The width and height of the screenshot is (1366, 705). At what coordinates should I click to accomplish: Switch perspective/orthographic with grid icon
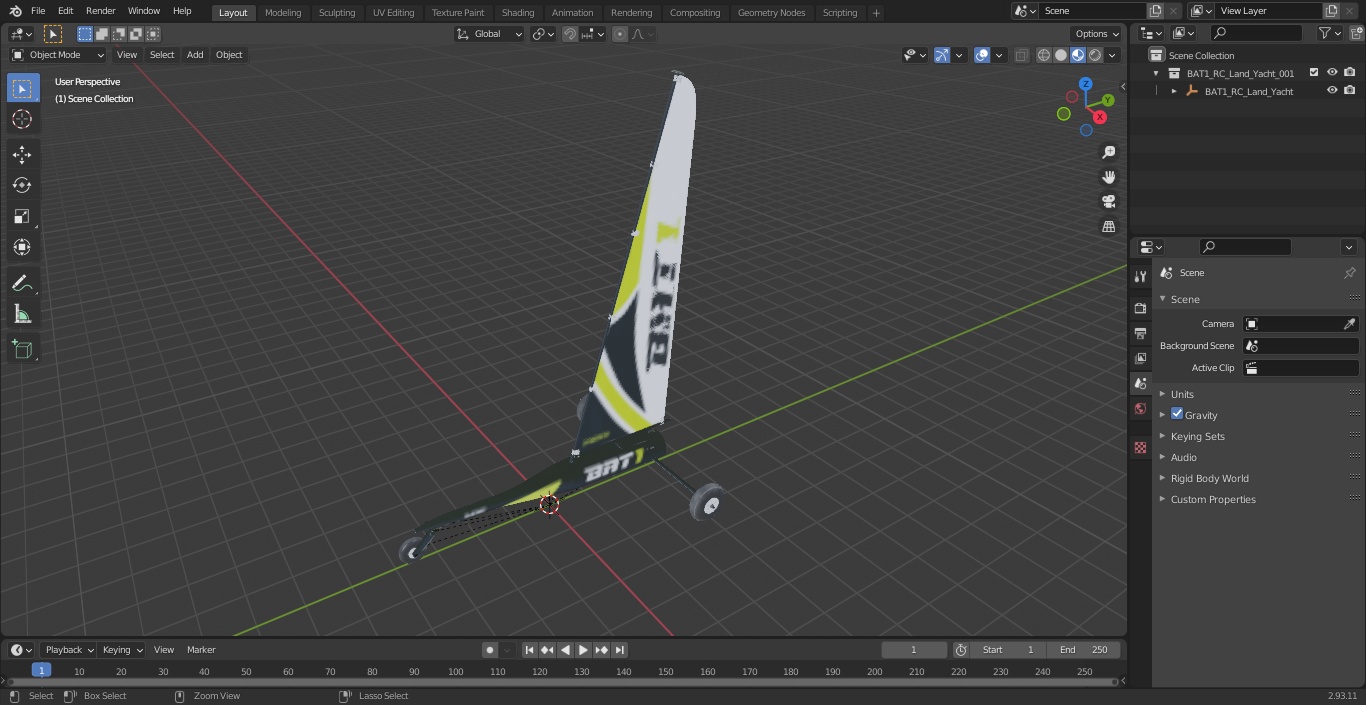(x=1108, y=227)
